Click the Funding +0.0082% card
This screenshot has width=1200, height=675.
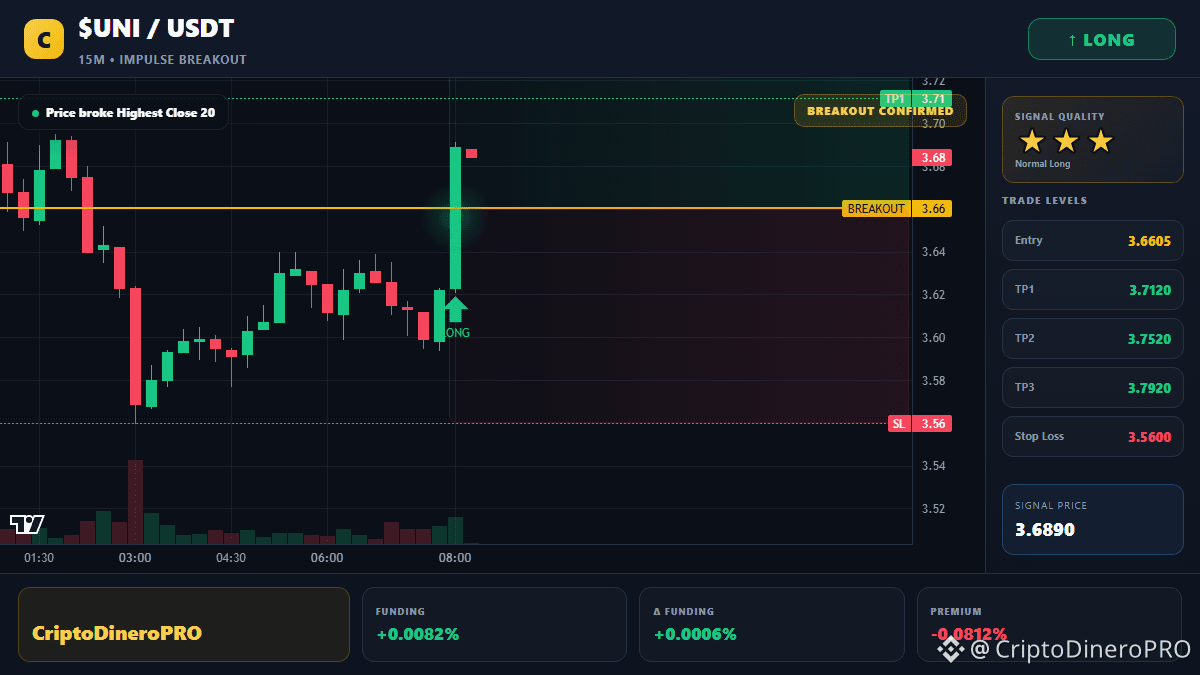[x=494, y=624]
